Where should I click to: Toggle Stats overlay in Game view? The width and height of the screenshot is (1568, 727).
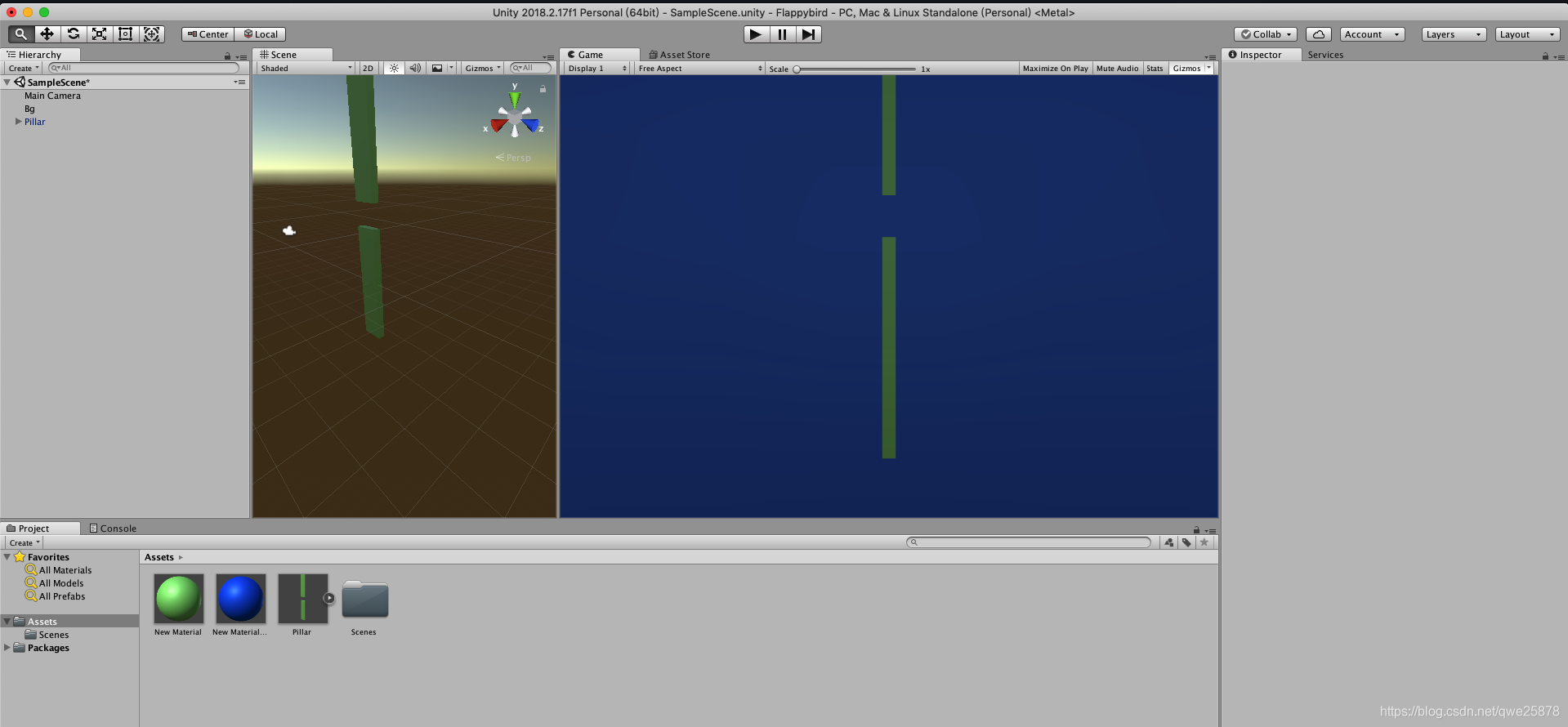pos(1155,69)
